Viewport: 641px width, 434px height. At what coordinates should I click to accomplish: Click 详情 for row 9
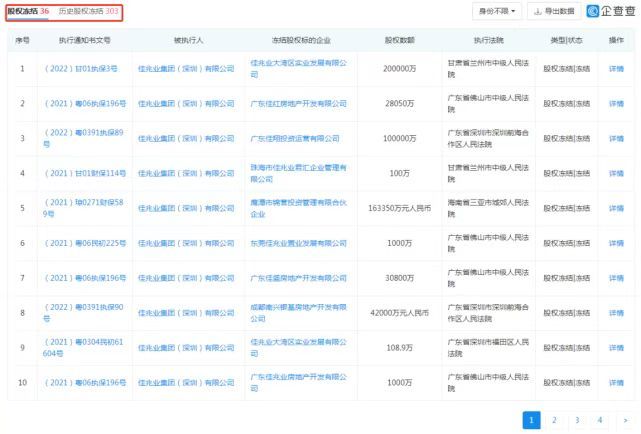tap(616, 348)
